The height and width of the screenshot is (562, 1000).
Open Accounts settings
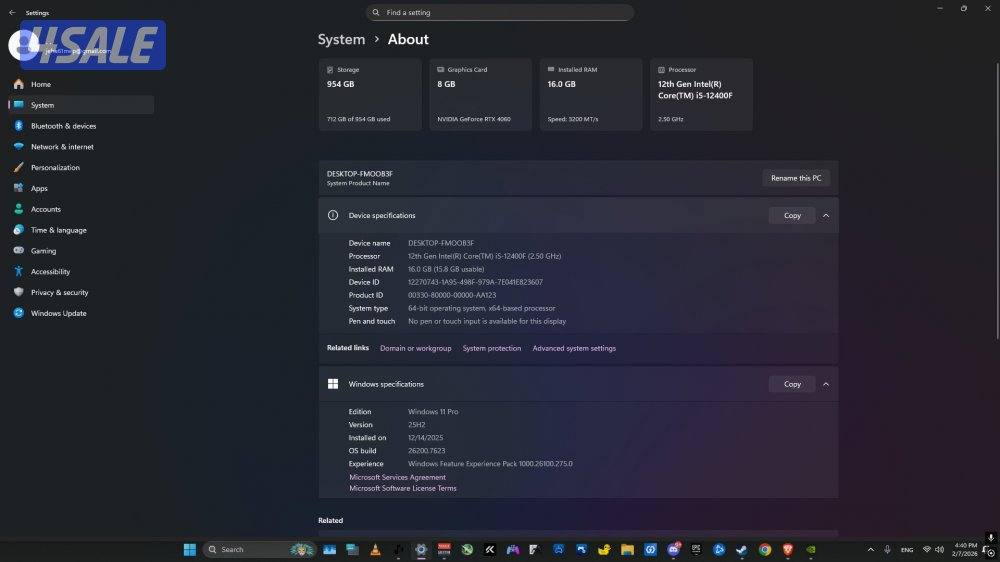81,209
